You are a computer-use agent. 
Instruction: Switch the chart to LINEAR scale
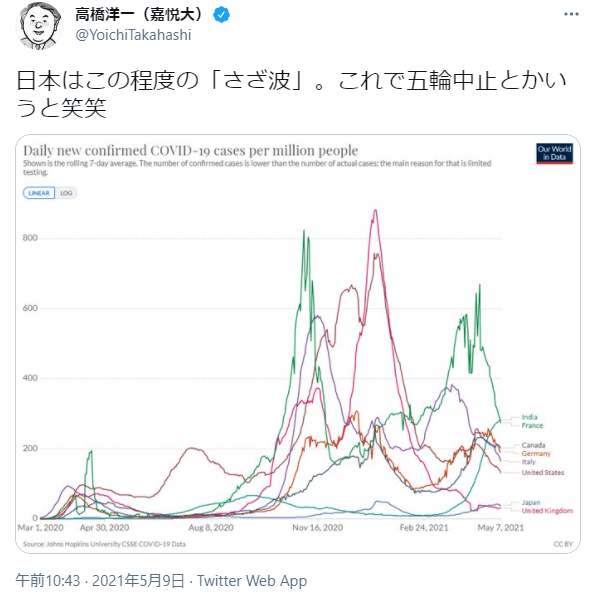[39, 193]
